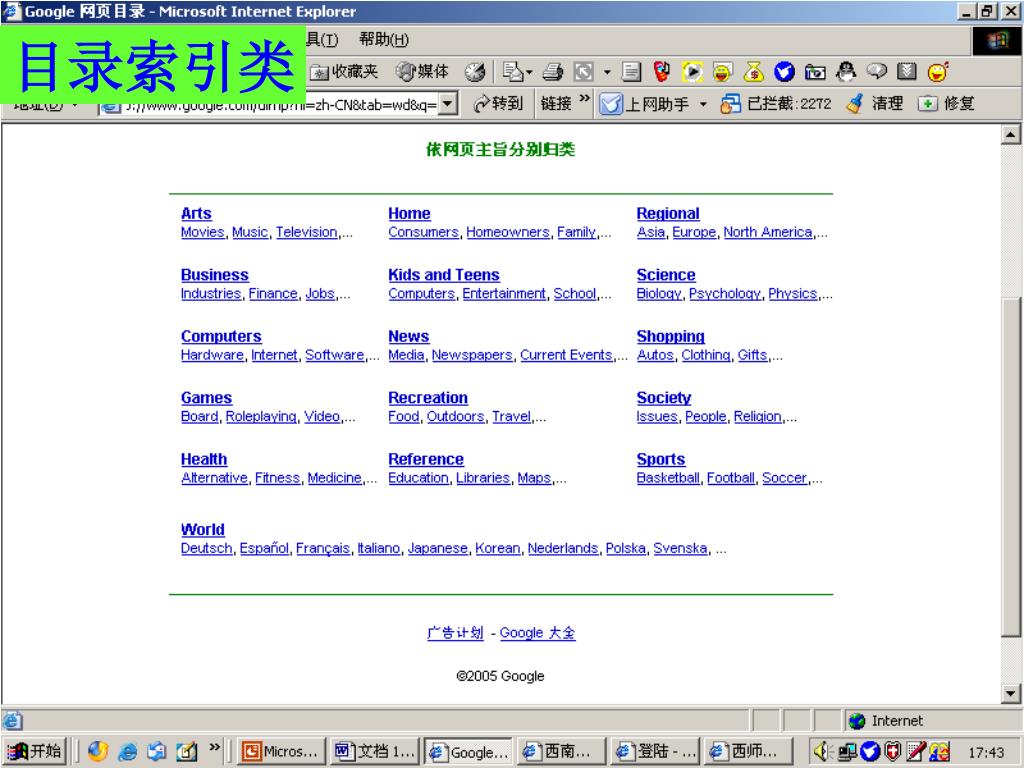Click the yellow play button icon
Screen dimensions: 1024x768
tap(692, 72)
